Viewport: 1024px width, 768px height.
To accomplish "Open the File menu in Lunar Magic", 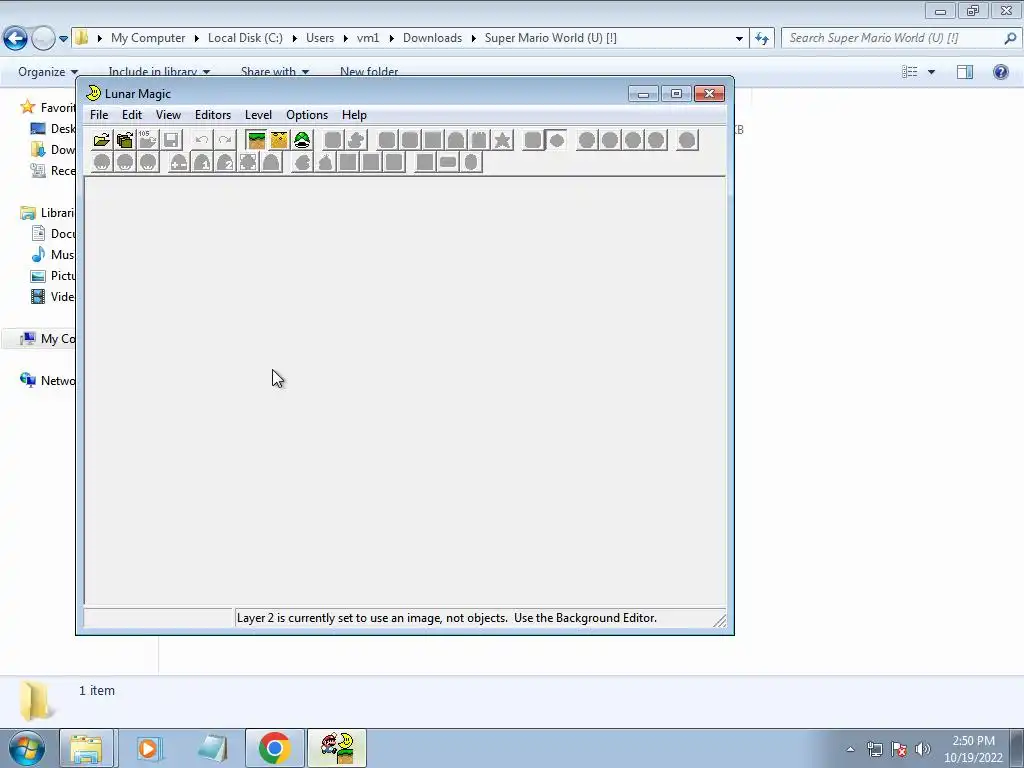I will point(99,115).
